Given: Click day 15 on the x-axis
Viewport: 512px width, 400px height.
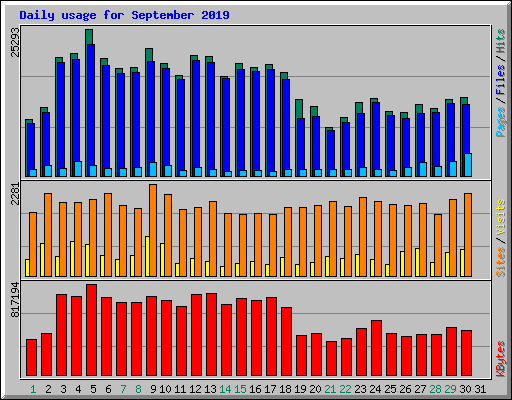Looking at the screenshot, I should pyautogui.click(x=240, y=389).
